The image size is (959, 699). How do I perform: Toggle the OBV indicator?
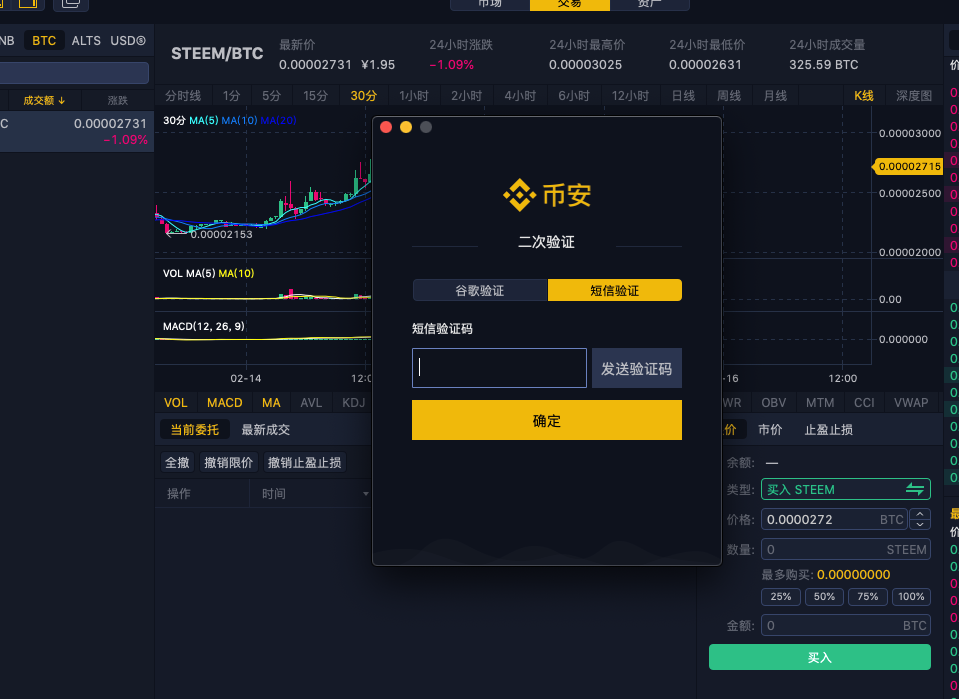[x=774, y=402]
